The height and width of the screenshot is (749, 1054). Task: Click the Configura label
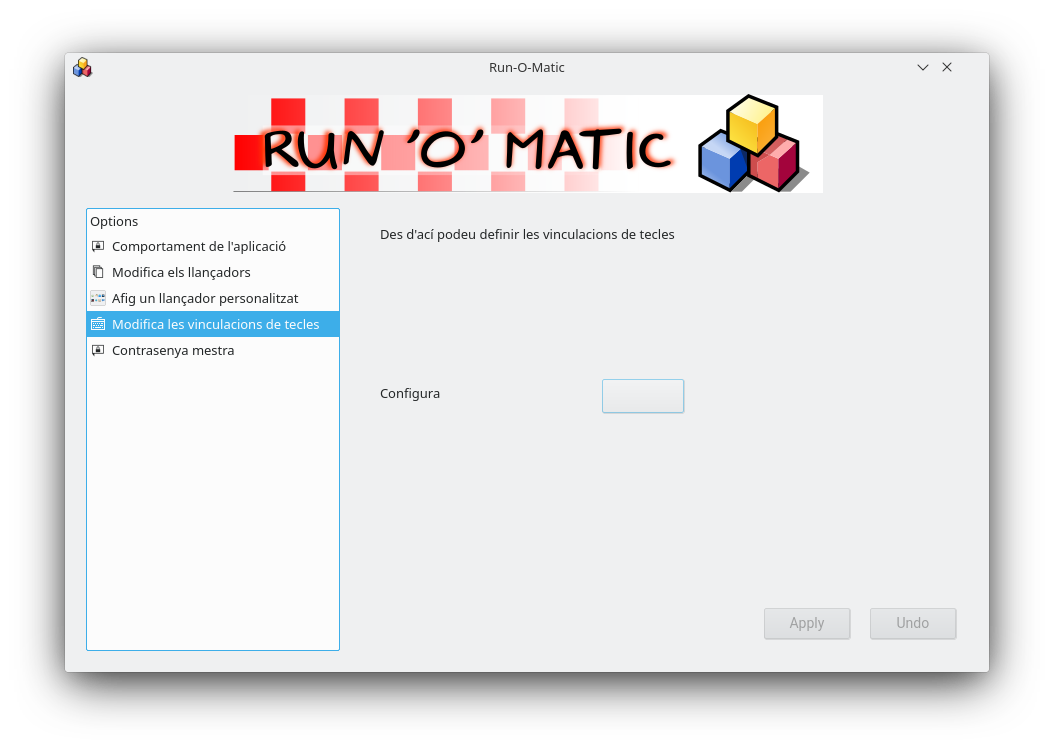(x=410, y=393)
